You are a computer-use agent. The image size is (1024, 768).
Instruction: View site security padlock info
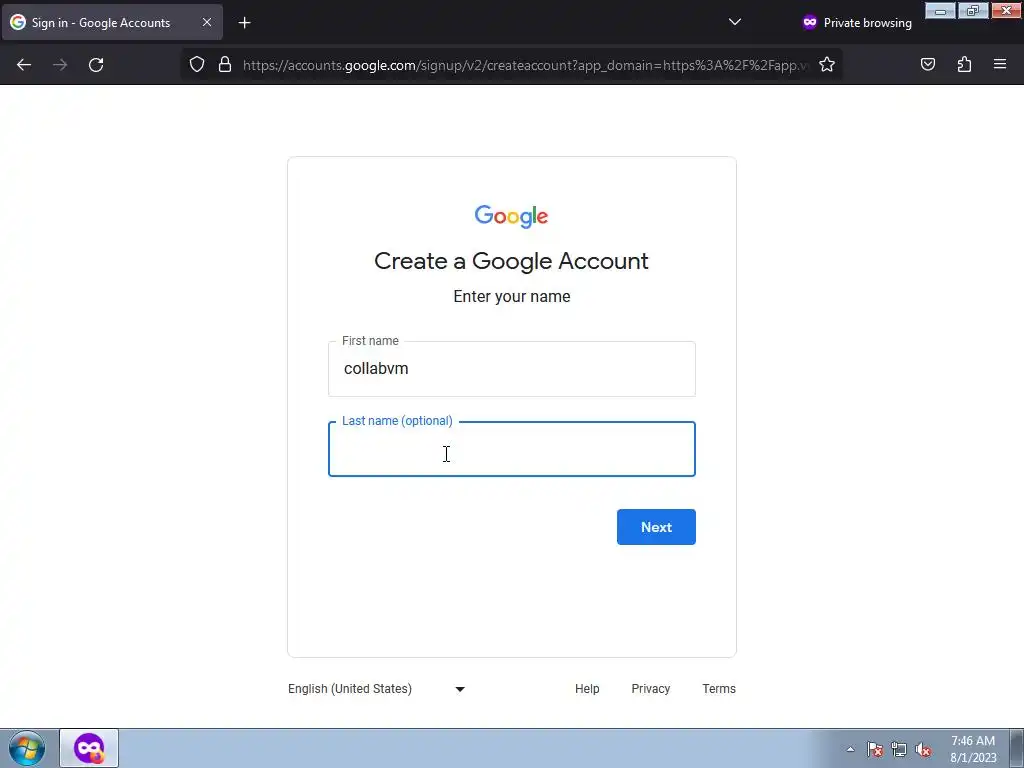click(x=225, y=65)
